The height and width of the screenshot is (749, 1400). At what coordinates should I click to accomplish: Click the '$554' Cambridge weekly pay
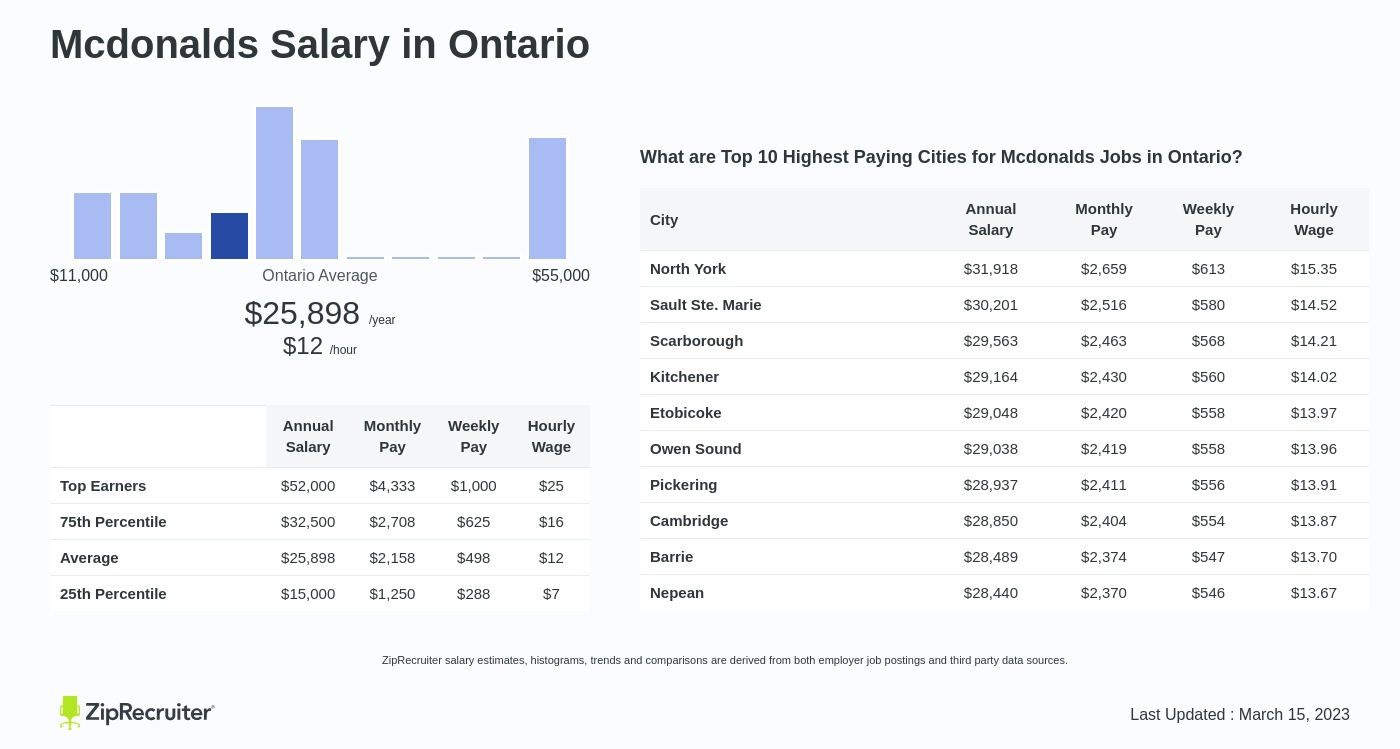(x=1208, y=521)
